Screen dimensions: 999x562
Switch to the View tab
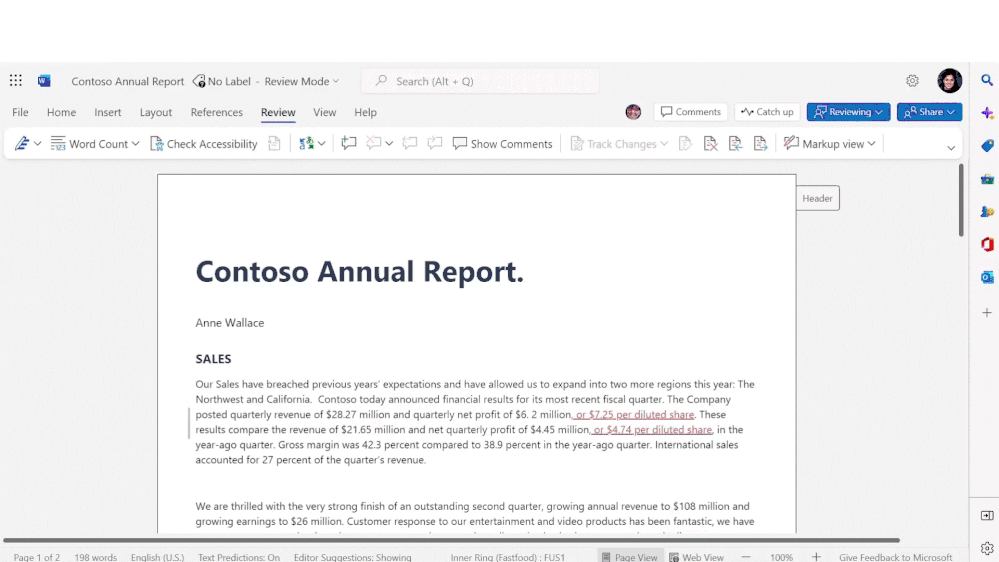(x=324, y=112)
